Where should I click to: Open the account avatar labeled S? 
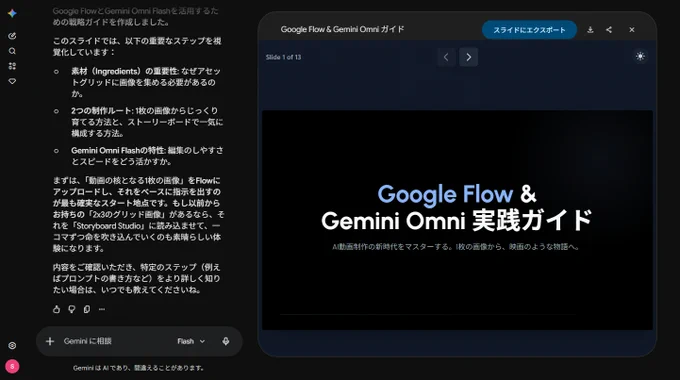[12, 367]
